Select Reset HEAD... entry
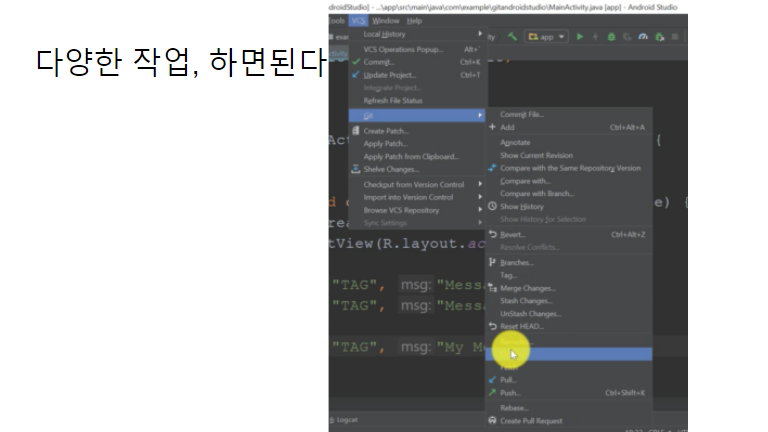 coord(569,326)
